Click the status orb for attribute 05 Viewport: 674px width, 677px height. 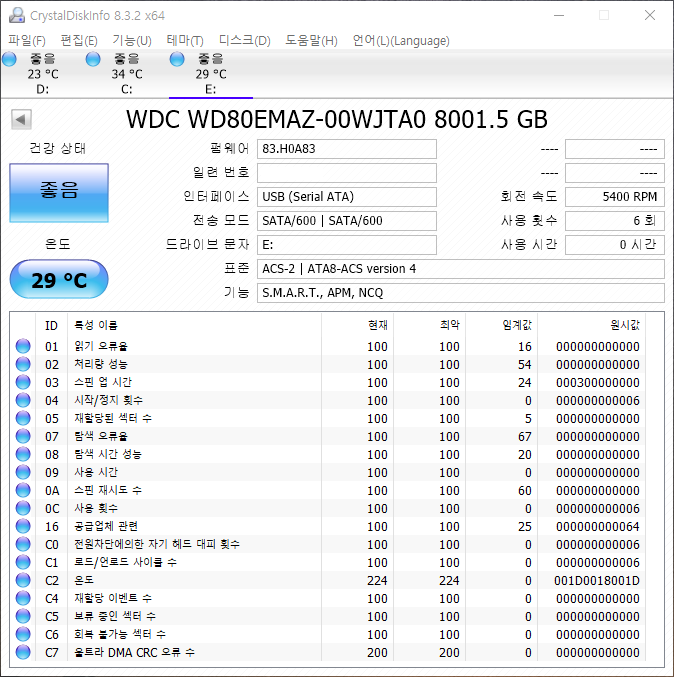23,418
